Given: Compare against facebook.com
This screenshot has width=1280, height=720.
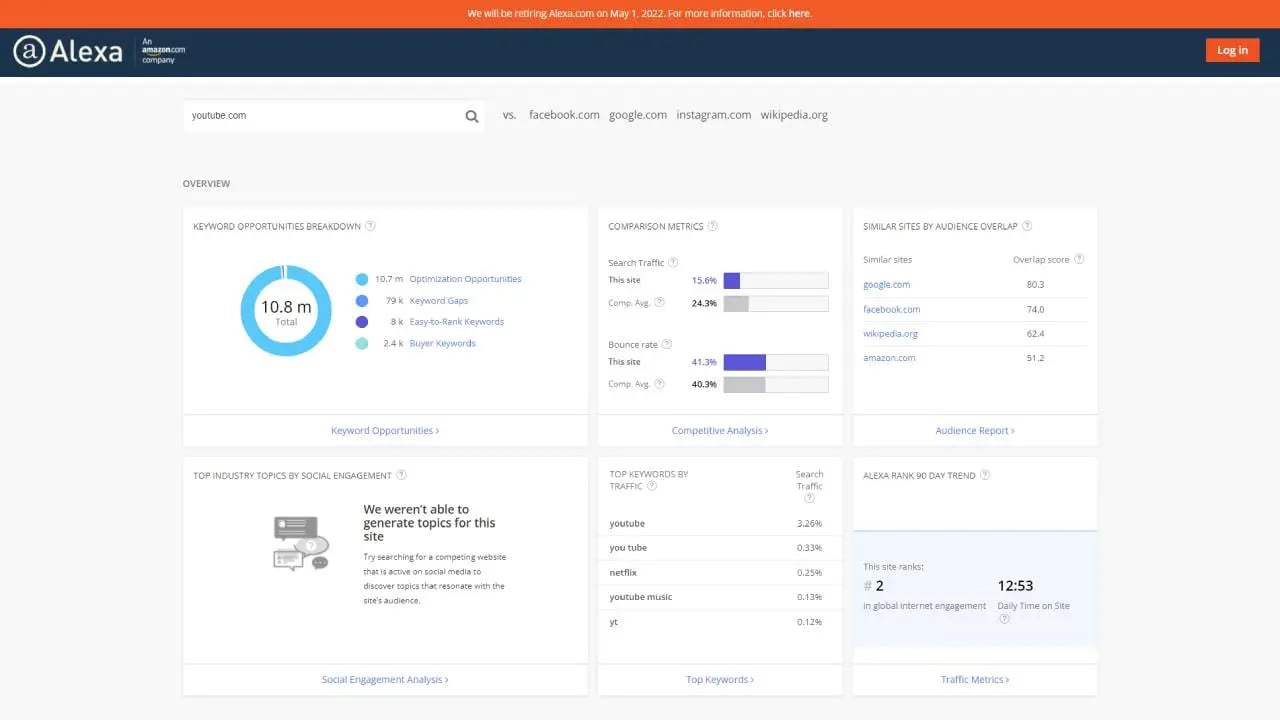Looking at the screenshot, I should (x=564, y=115).
